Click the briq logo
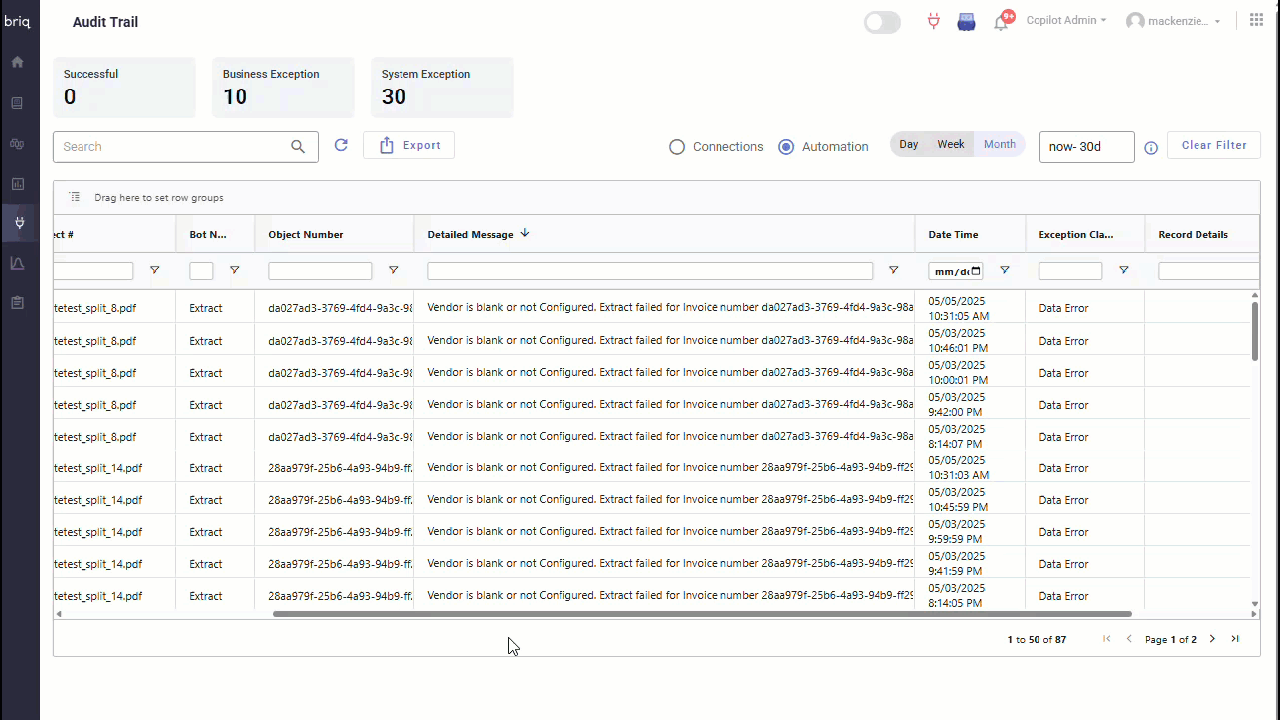The height and width of the screenshot is (720, 1280). pyautogui.click(x=18, y=21)
